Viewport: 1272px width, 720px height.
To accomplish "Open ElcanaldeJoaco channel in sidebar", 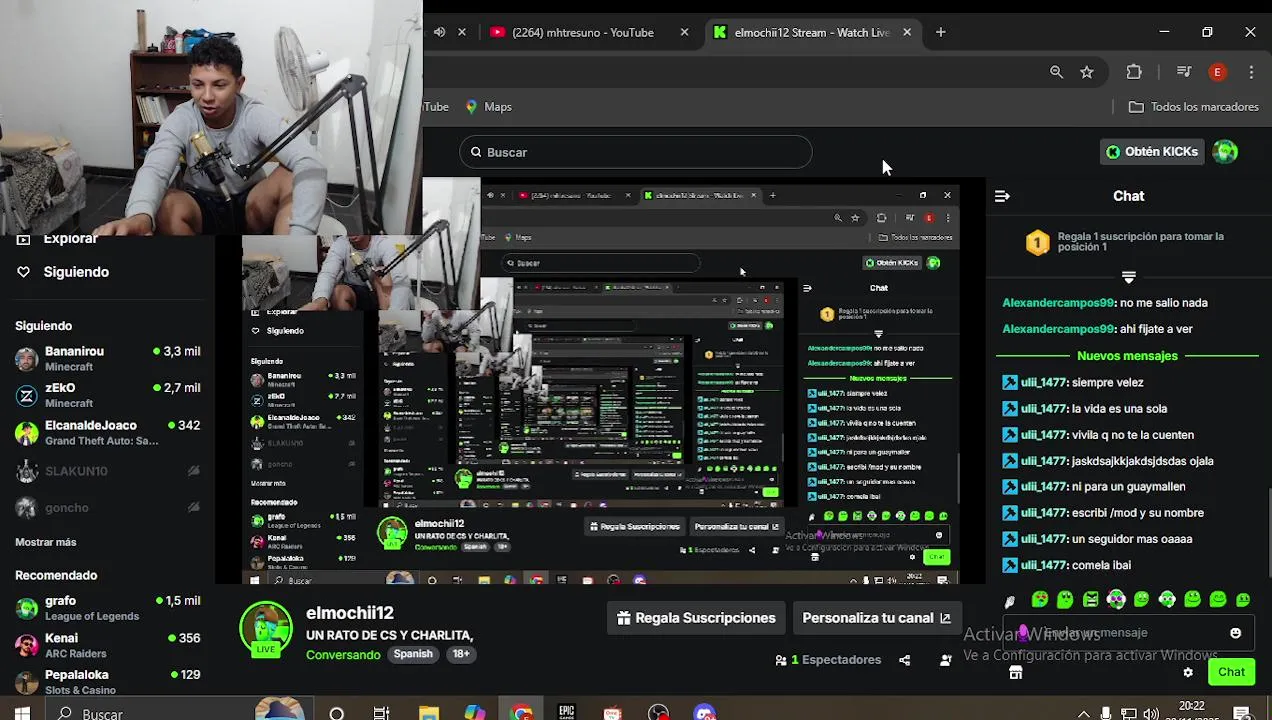I will coord(107,433).
